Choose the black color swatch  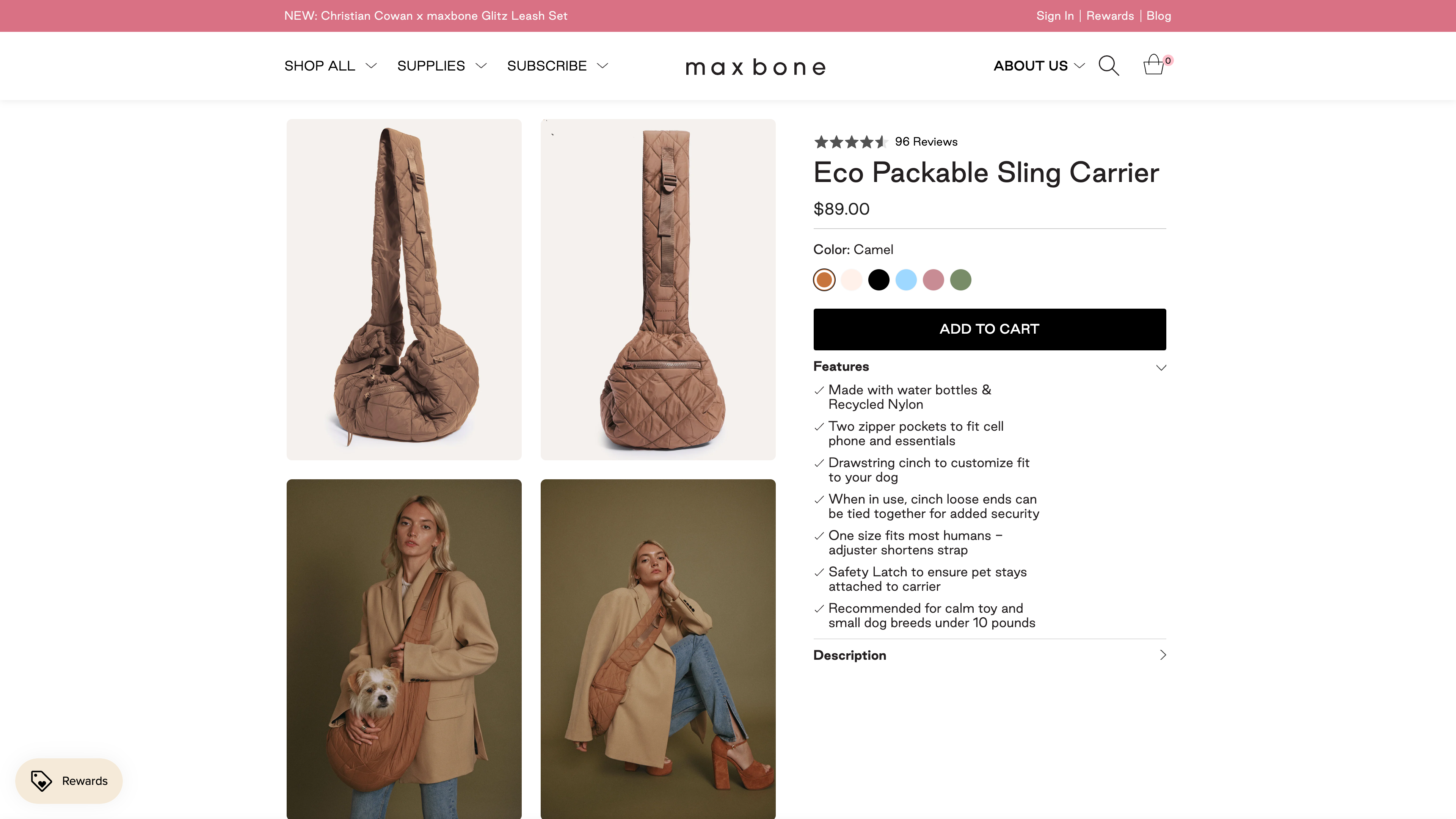879,280
